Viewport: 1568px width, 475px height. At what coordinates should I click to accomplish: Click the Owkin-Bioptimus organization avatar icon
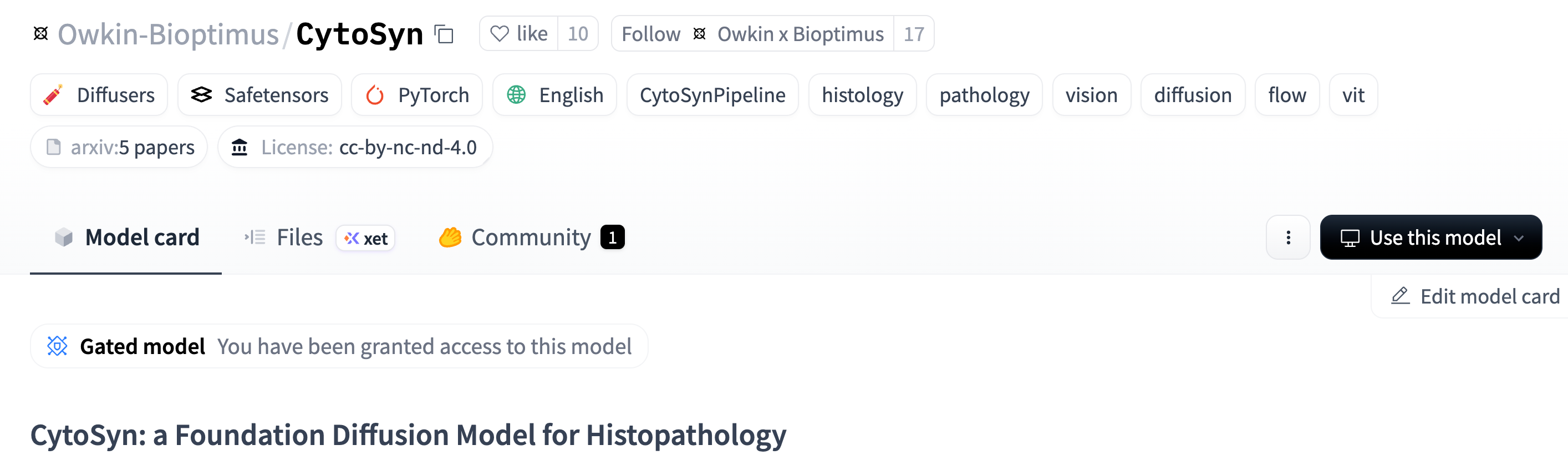(x=41, y=34)
